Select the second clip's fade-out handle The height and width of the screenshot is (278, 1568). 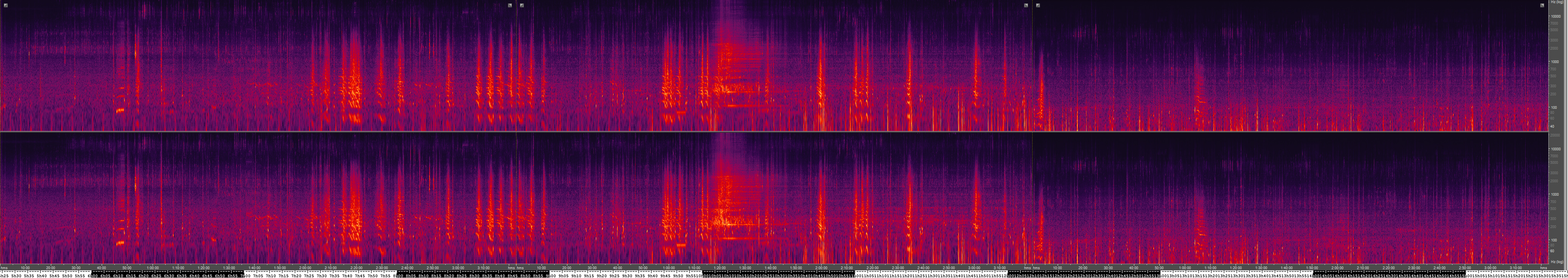click(x=1026, y=5)
